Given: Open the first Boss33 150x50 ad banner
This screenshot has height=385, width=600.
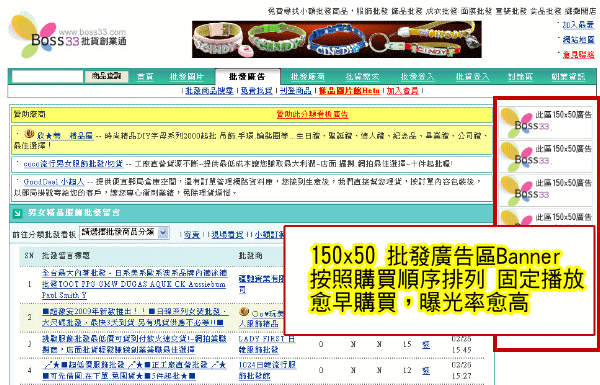Looking at the screenshot, I should tap(546, 122).
